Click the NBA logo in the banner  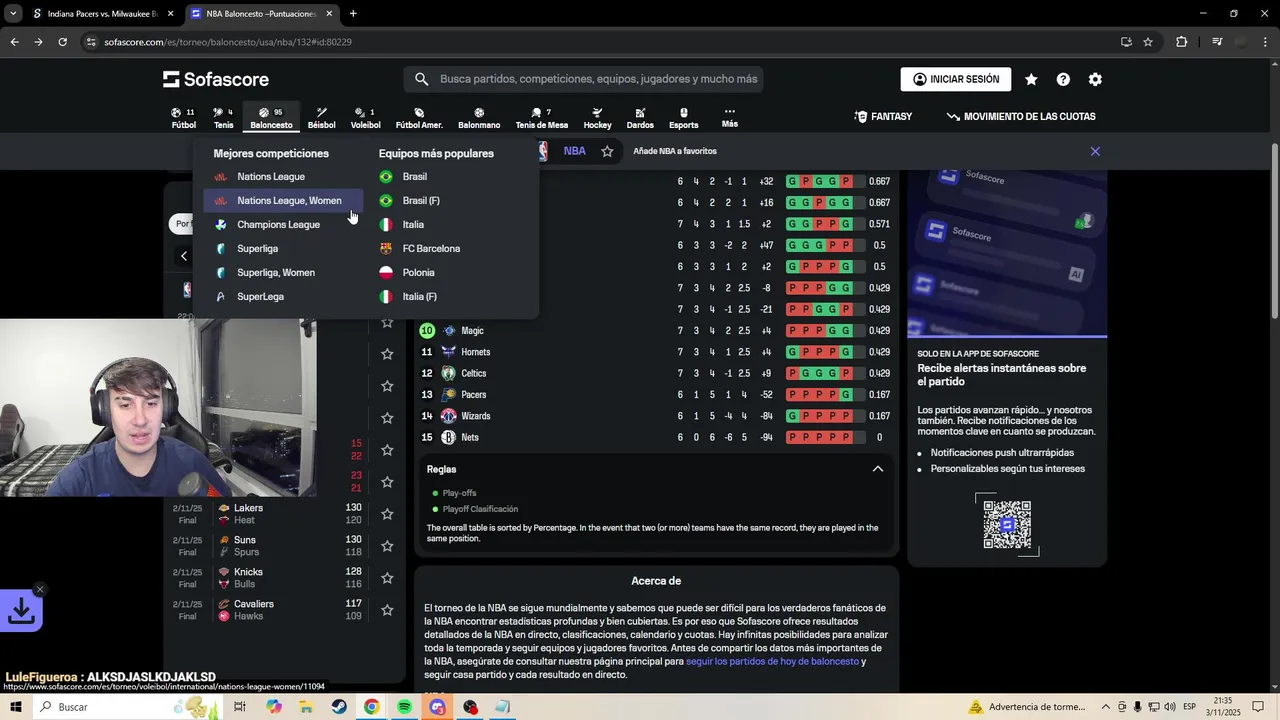543,151
